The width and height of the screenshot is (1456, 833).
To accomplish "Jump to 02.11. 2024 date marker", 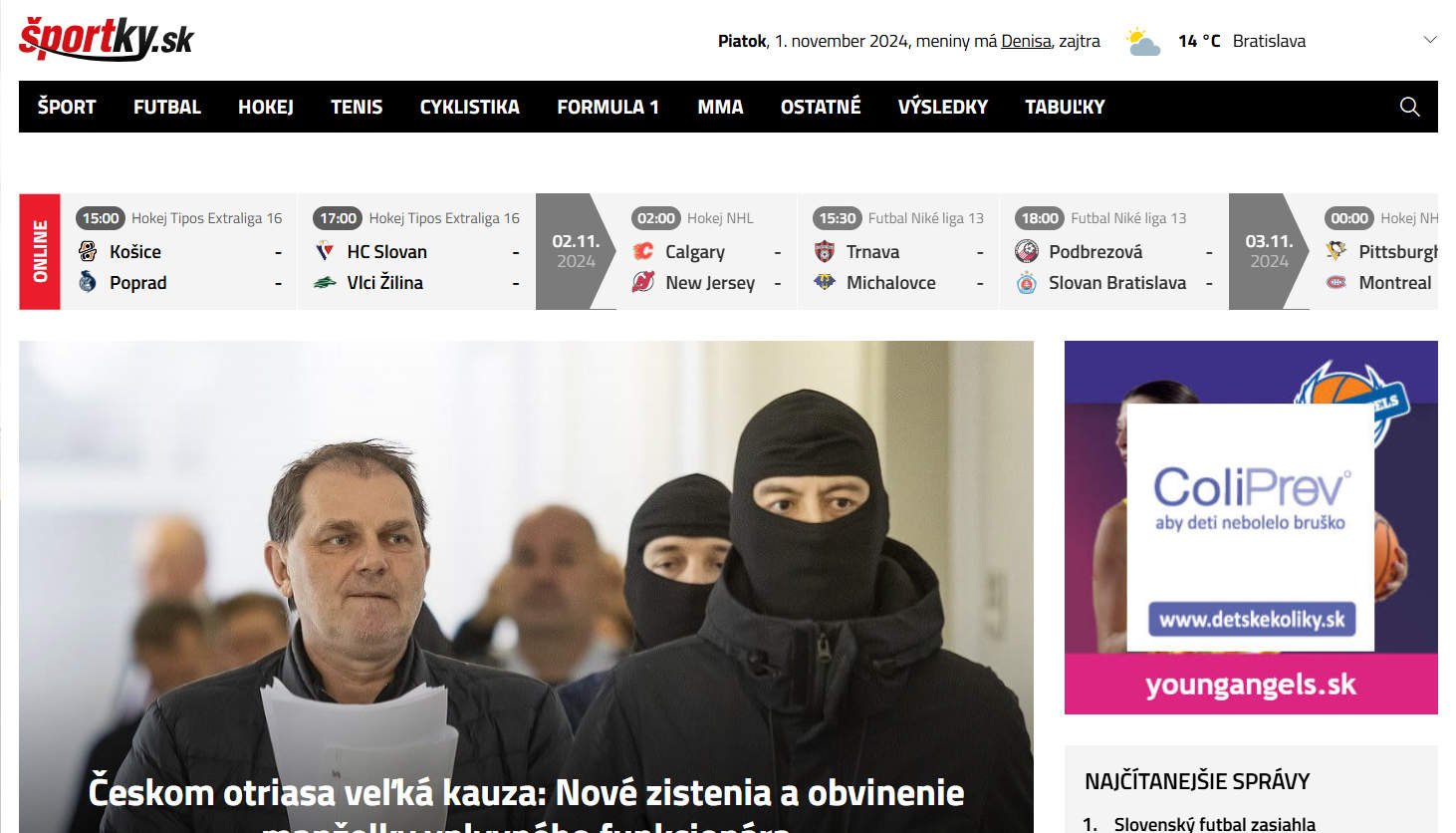I will (x=575, y=251).
